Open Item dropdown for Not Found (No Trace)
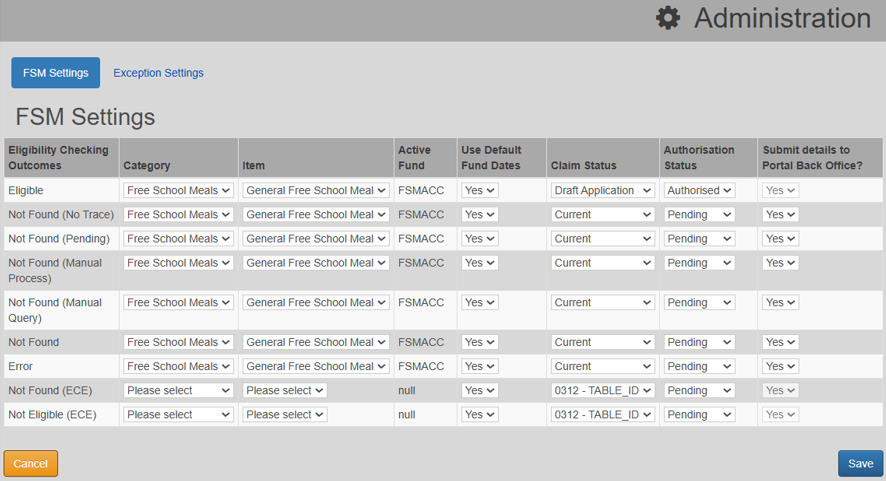This screenshot has height=481, width=886. point(315,215)
